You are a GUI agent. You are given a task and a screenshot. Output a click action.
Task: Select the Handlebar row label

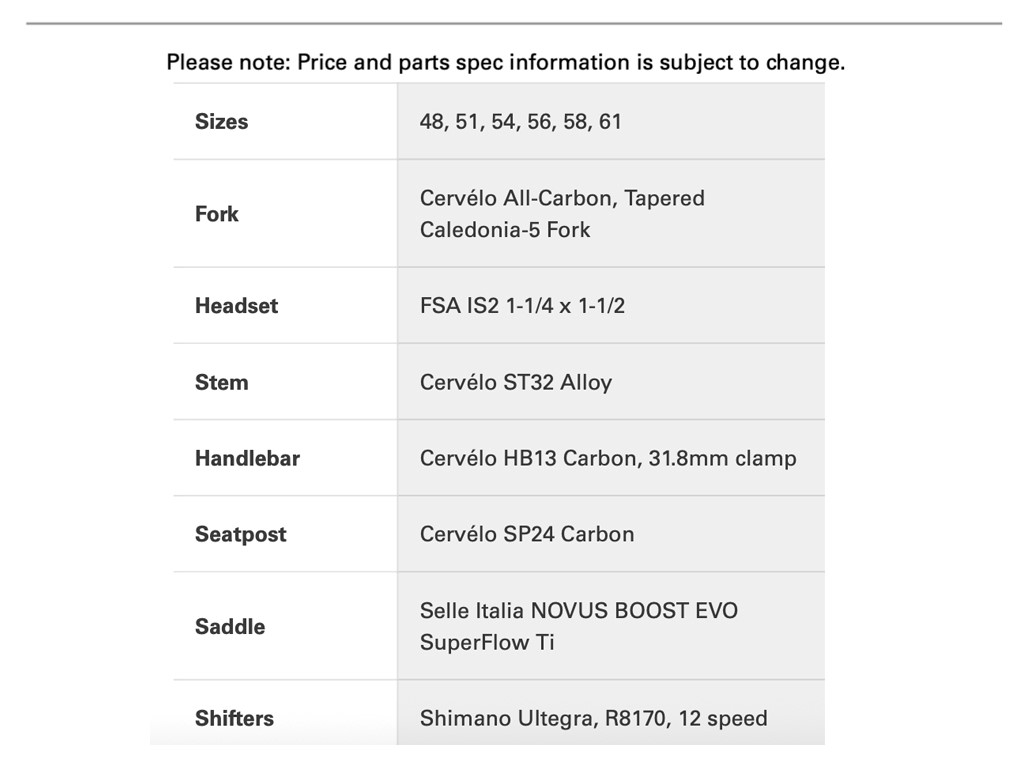tap(247, 458)
